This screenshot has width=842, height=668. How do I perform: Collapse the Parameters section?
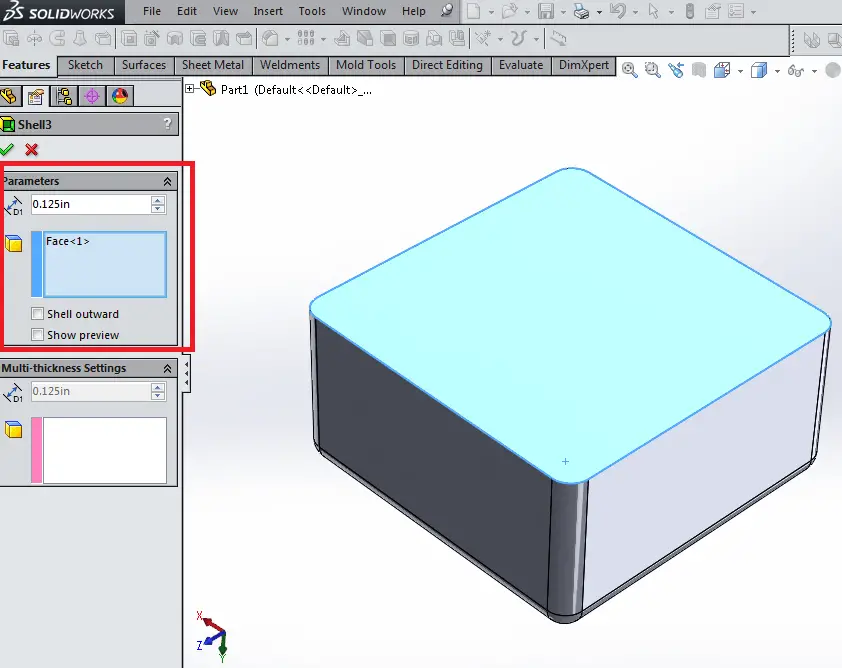coord(168,181)
